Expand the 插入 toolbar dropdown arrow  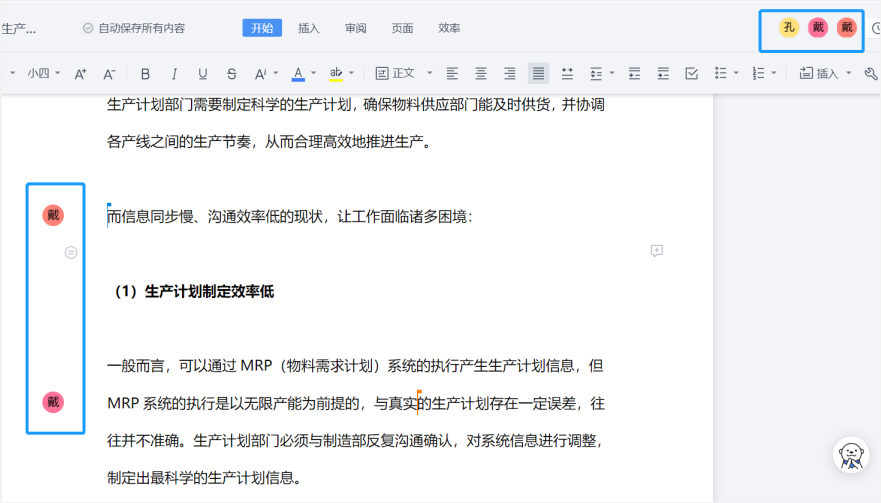848,73
